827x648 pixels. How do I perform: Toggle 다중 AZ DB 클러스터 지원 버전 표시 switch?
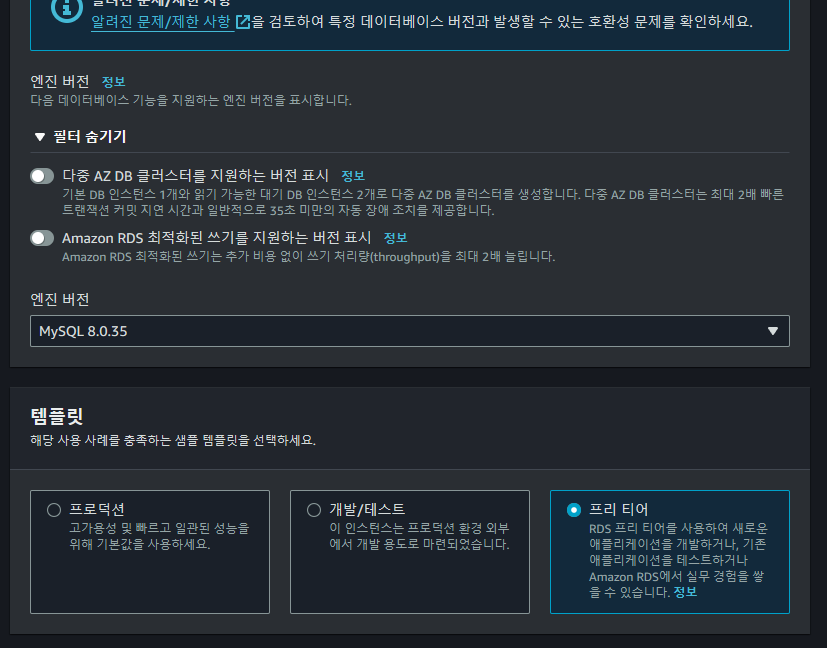42,176
